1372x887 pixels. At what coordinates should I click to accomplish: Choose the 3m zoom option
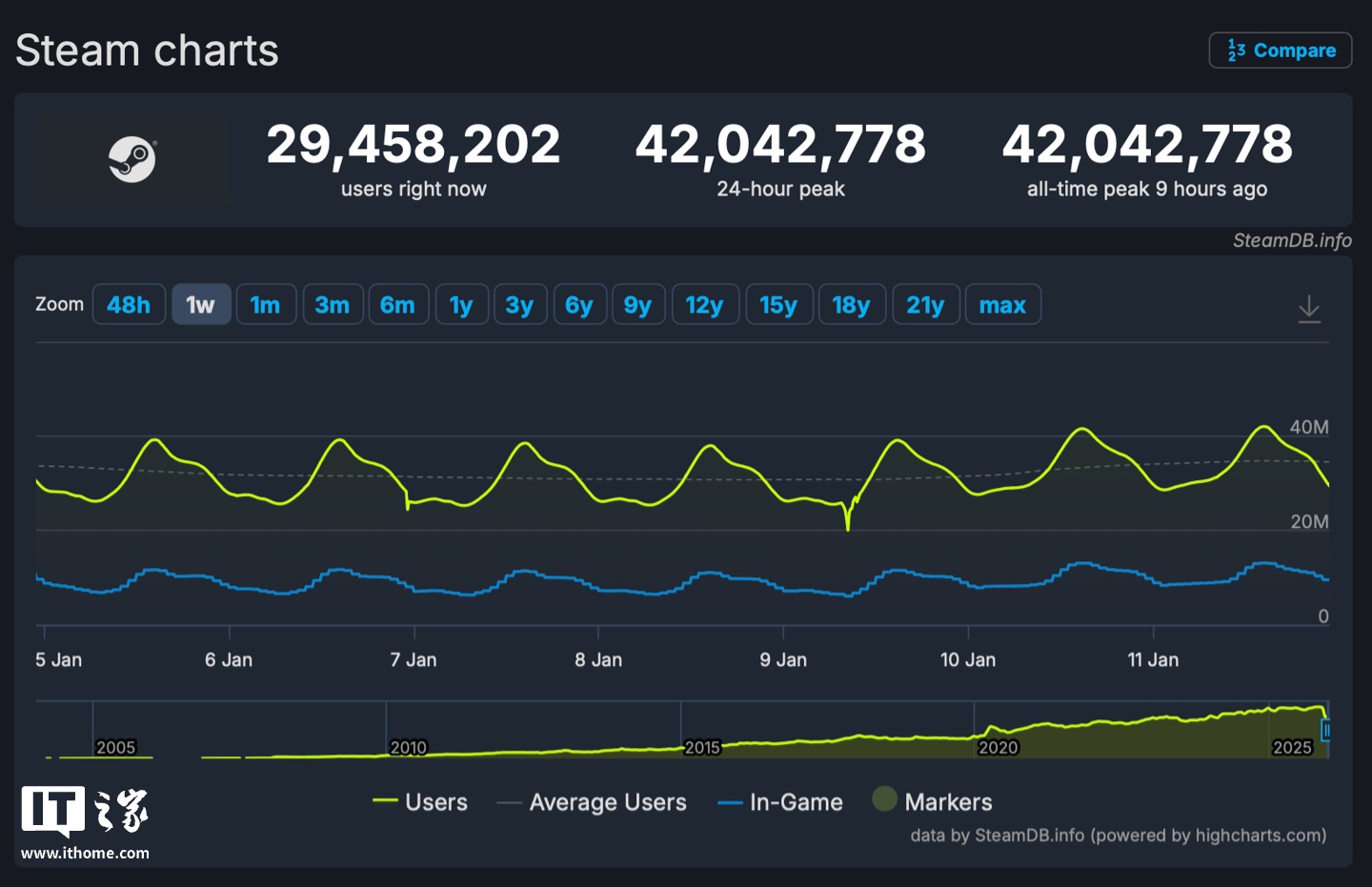[333, 305]
